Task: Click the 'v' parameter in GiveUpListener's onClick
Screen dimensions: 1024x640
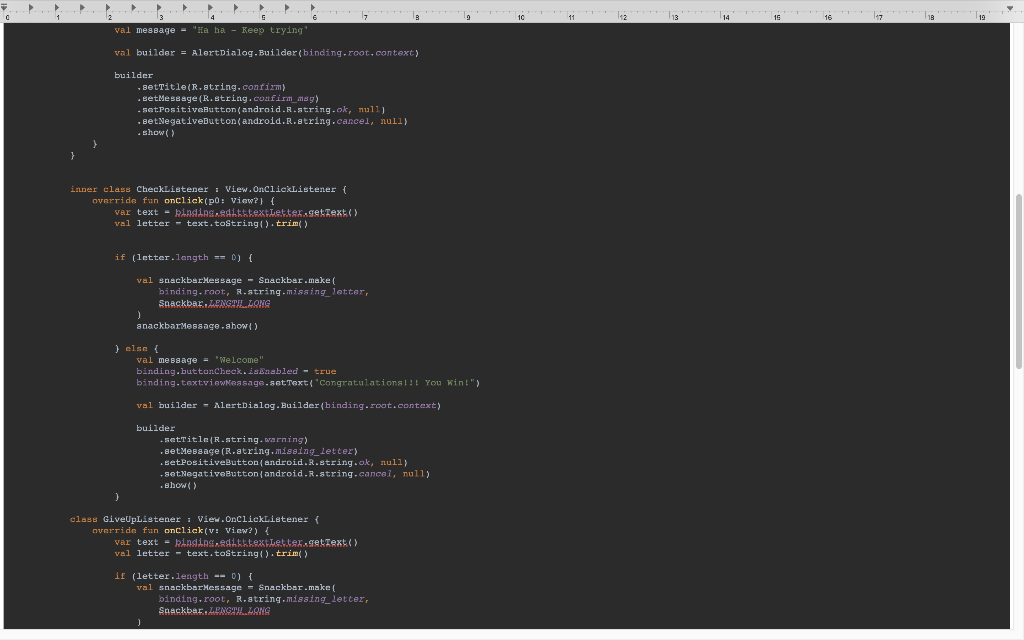Action: click(x=211, y=530)
